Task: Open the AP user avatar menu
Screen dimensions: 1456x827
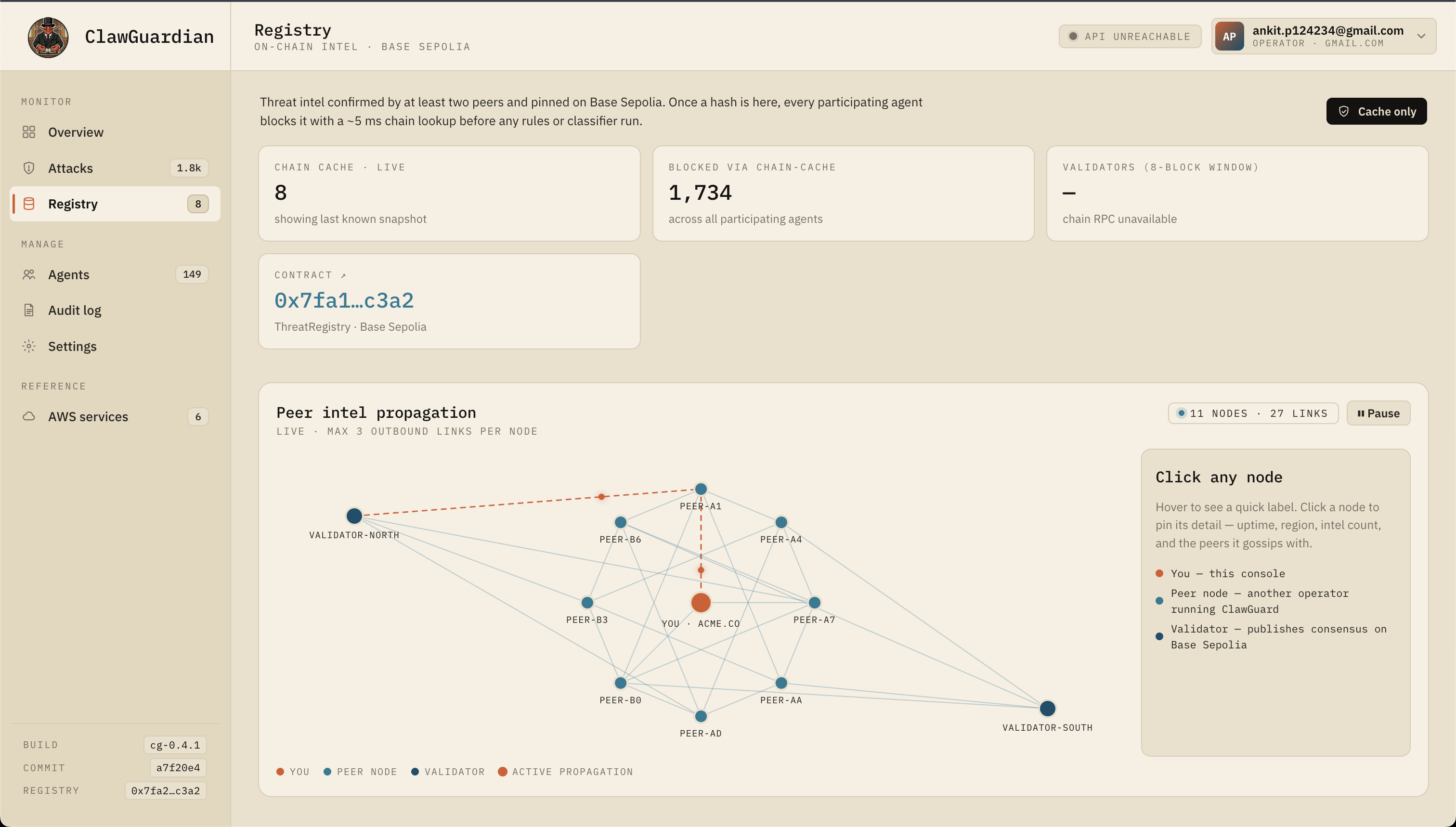Action: (x=1229, y=37)
